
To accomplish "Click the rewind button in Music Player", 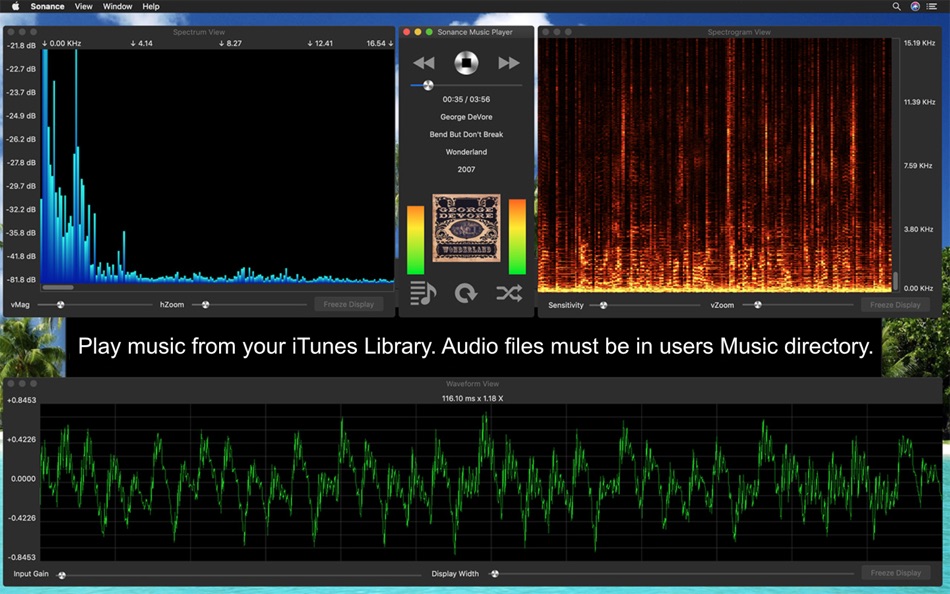I will coord(424,63).
